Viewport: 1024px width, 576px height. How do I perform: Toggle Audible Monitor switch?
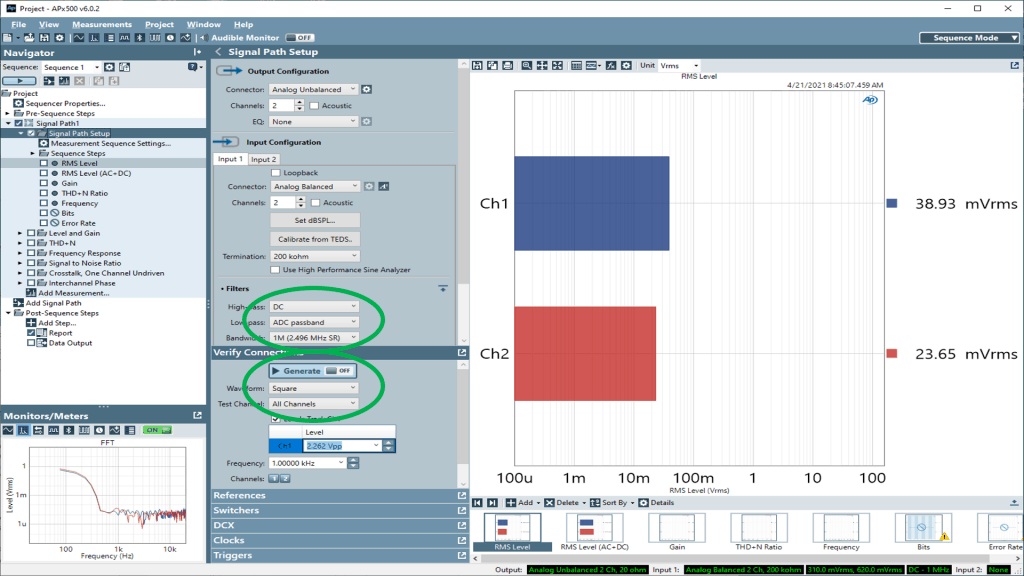pyautogui.click(x=298, y=38)
